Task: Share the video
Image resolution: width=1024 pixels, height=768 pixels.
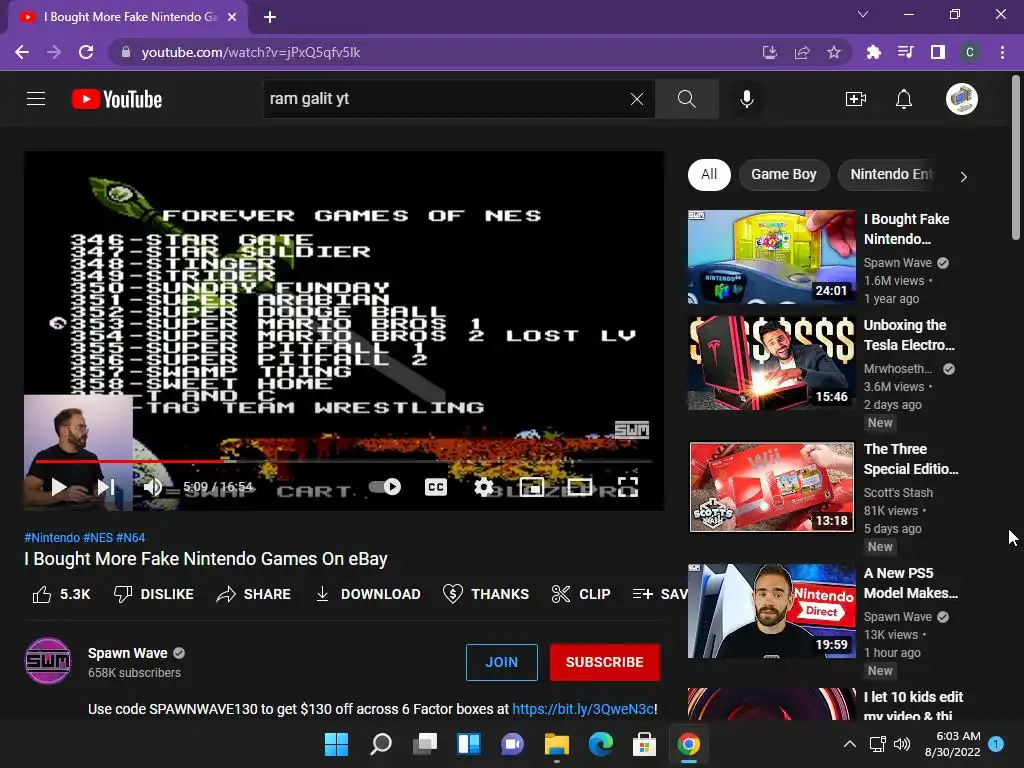Action: [x=253, y=594]
